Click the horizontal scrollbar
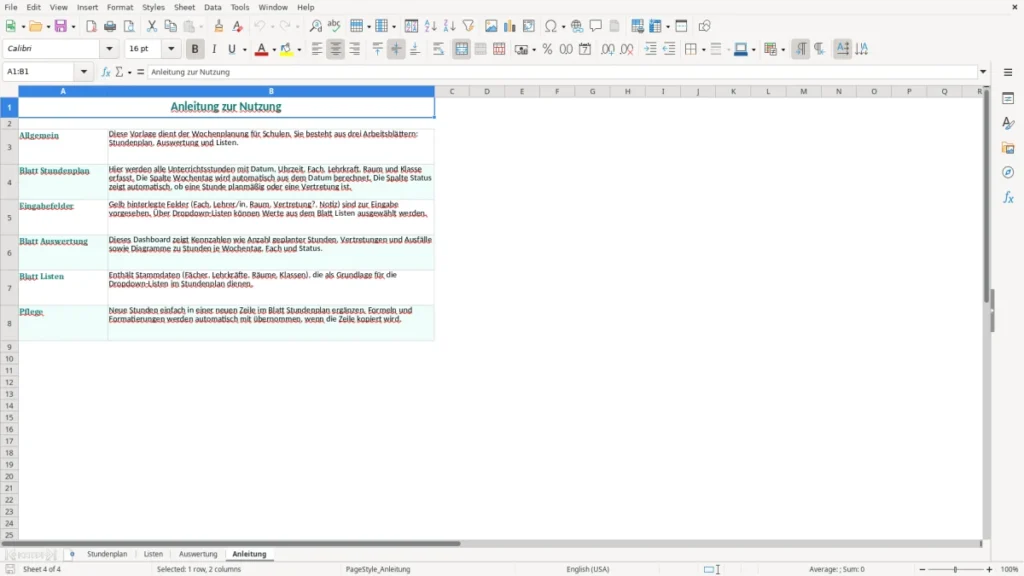Screen dimensions: 1024x576 (x=231, y=543)
